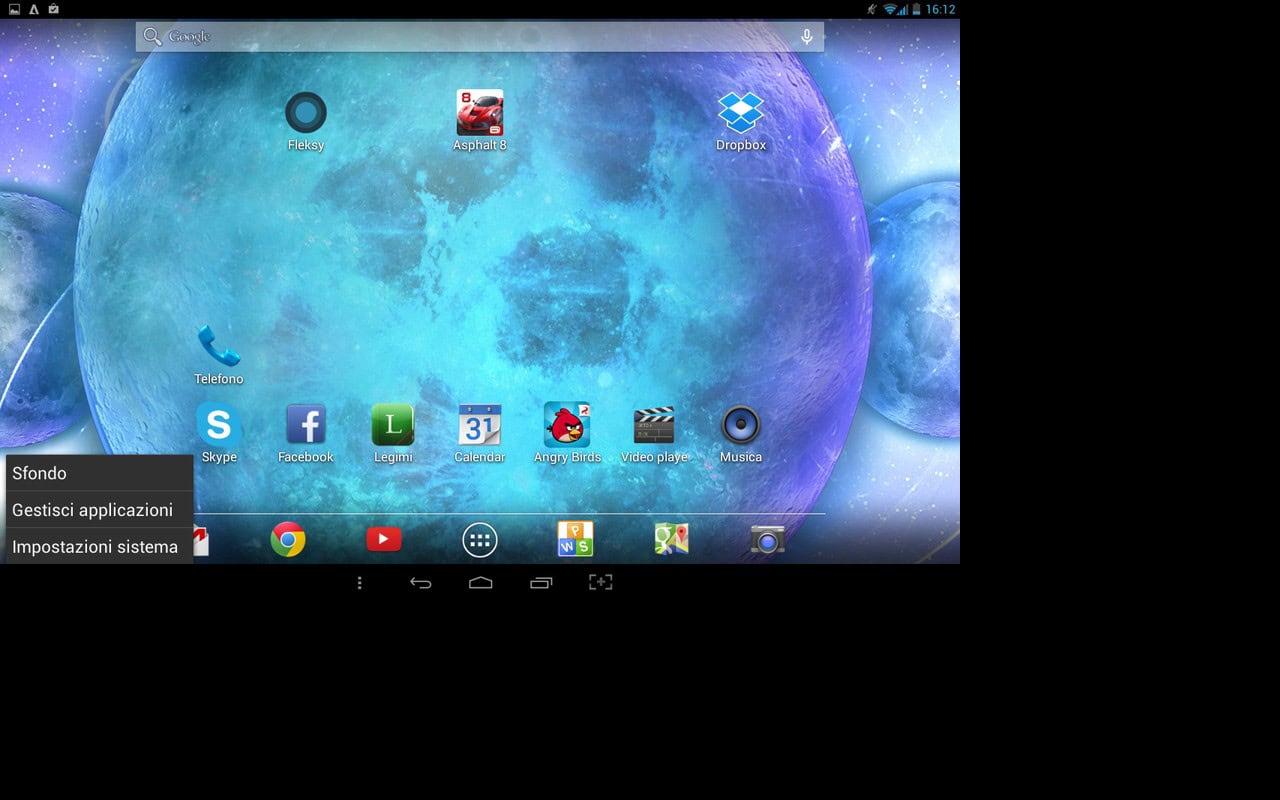Tap the Back navigation button
This screenshot has width=1280, height=800.
coord(420,582)
